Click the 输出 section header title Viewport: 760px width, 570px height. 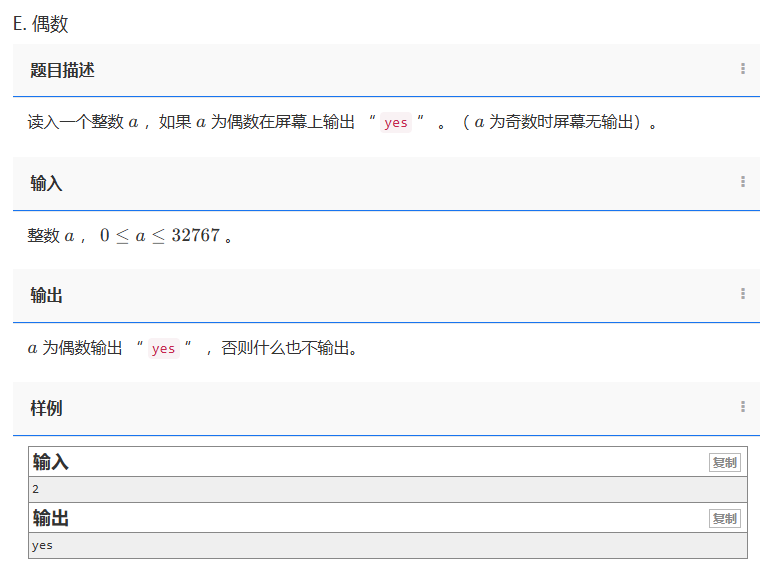tap(46, 295)
